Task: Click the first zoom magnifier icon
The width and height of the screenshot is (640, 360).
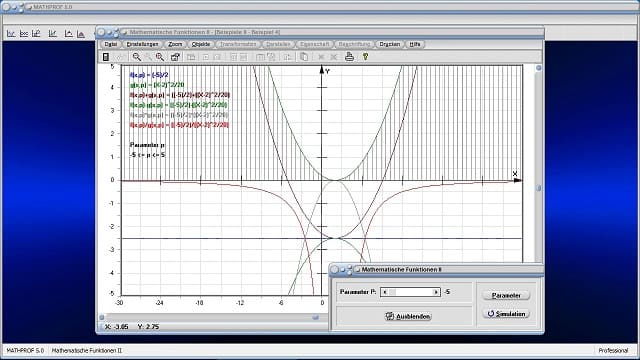Action: (x=136, y=57)
